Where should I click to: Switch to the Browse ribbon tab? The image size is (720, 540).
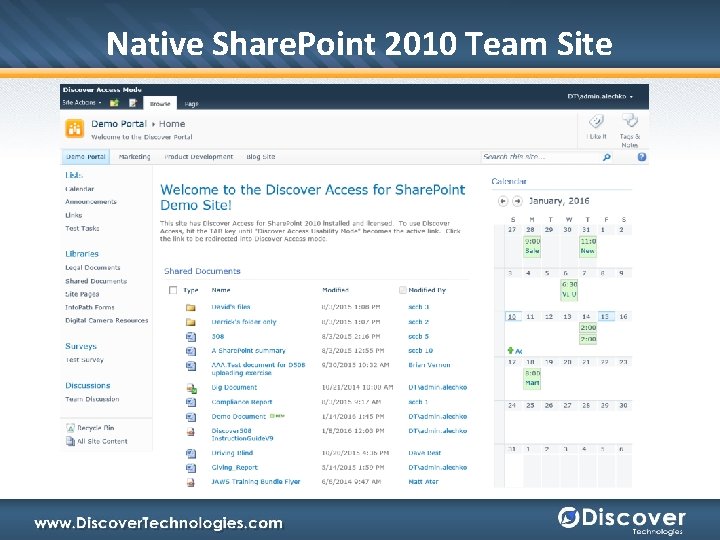(160, 103)
